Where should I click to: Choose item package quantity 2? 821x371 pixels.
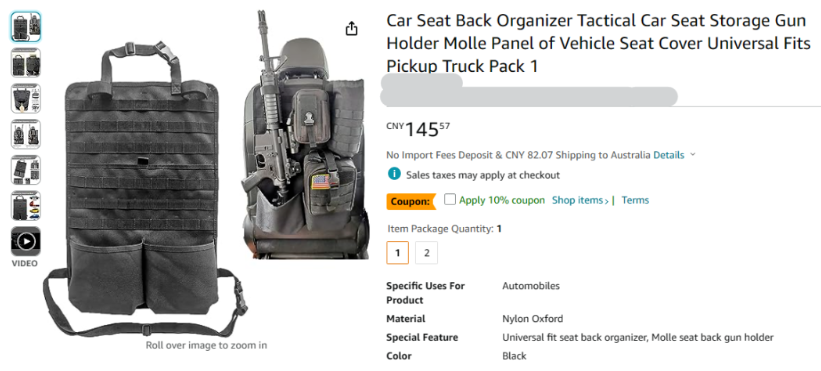pyautogui.click(x=427, y=253)
